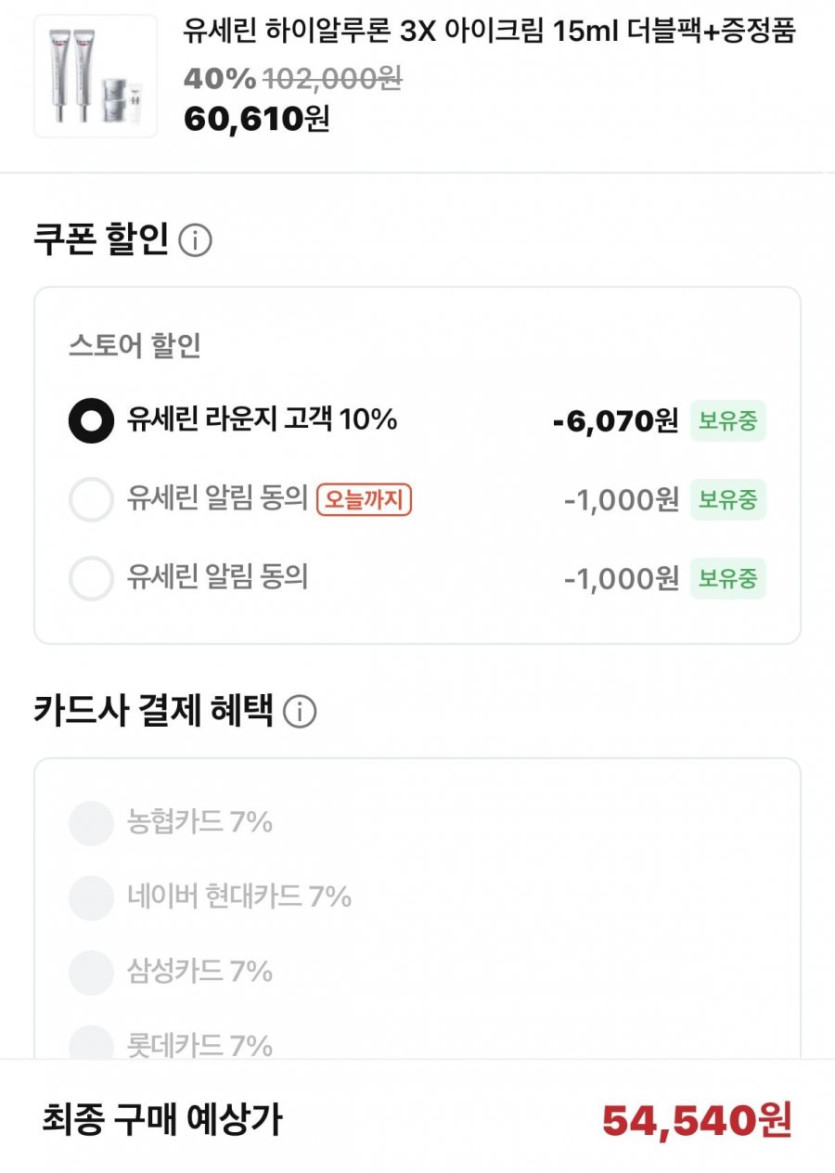Choose the 유세린 알림 동의 coupon marked 오늘까지

(91, 499)
